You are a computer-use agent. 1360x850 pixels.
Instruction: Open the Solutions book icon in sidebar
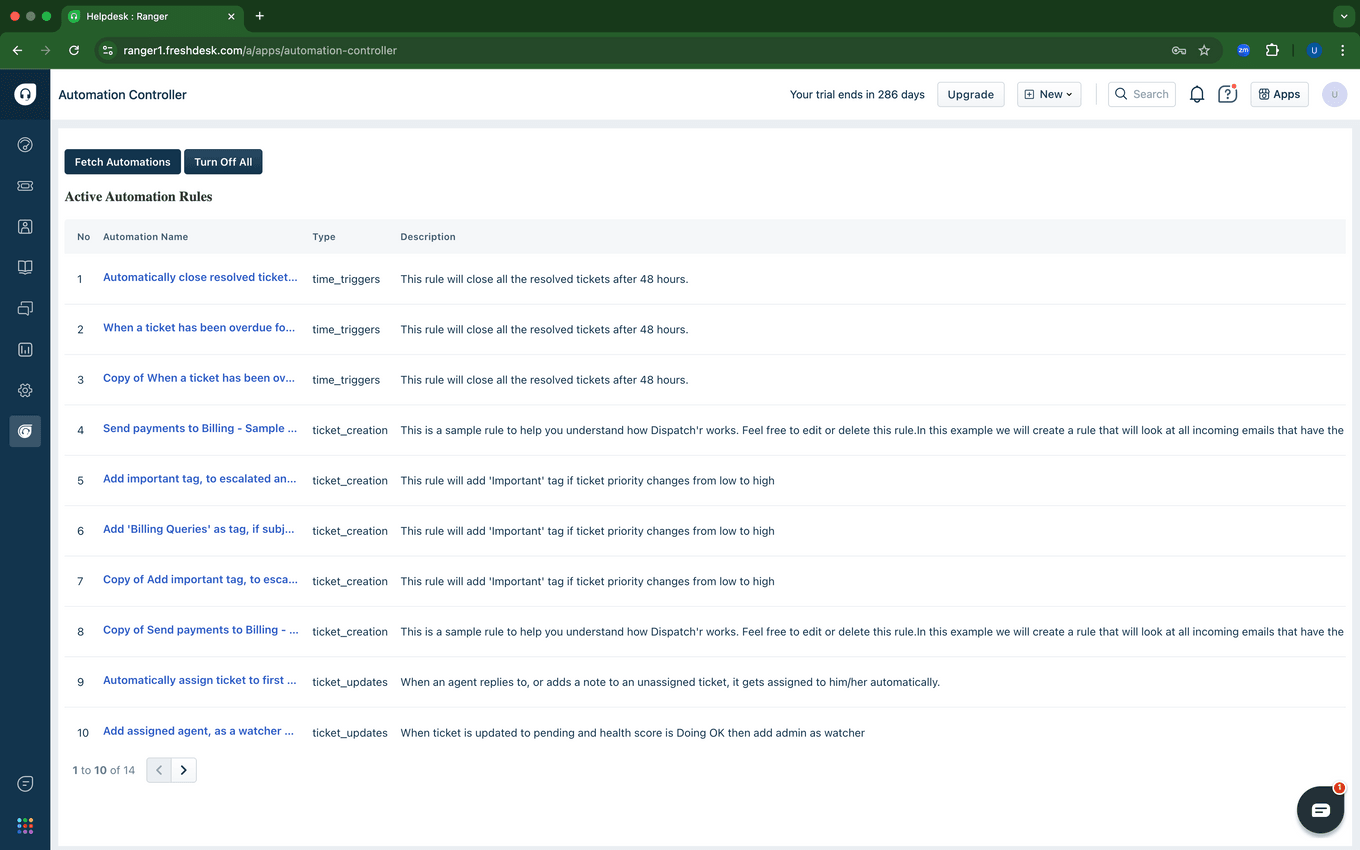click(25, 267)
